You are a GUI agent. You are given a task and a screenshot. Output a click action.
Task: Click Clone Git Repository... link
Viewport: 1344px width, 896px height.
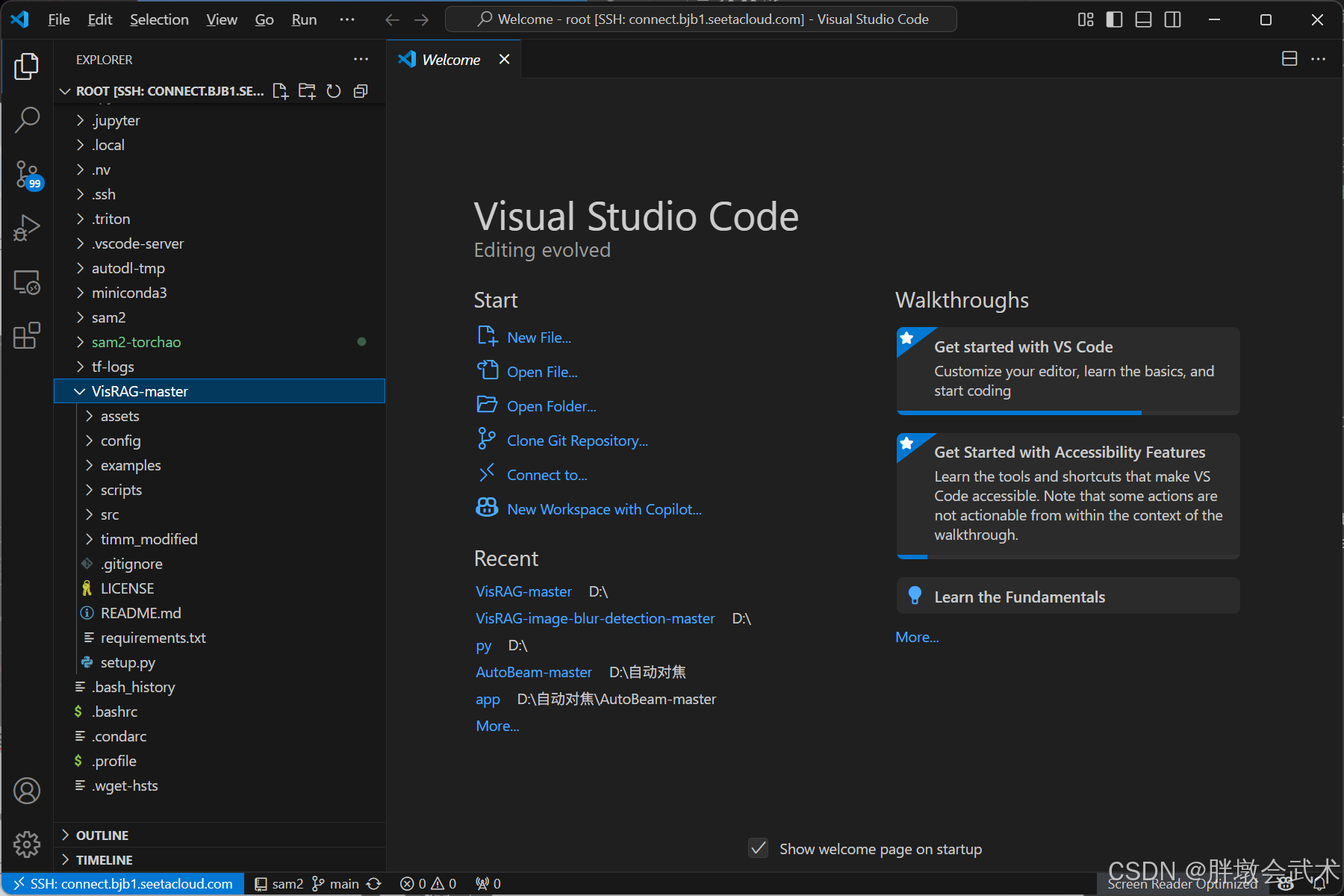point(577,441)
